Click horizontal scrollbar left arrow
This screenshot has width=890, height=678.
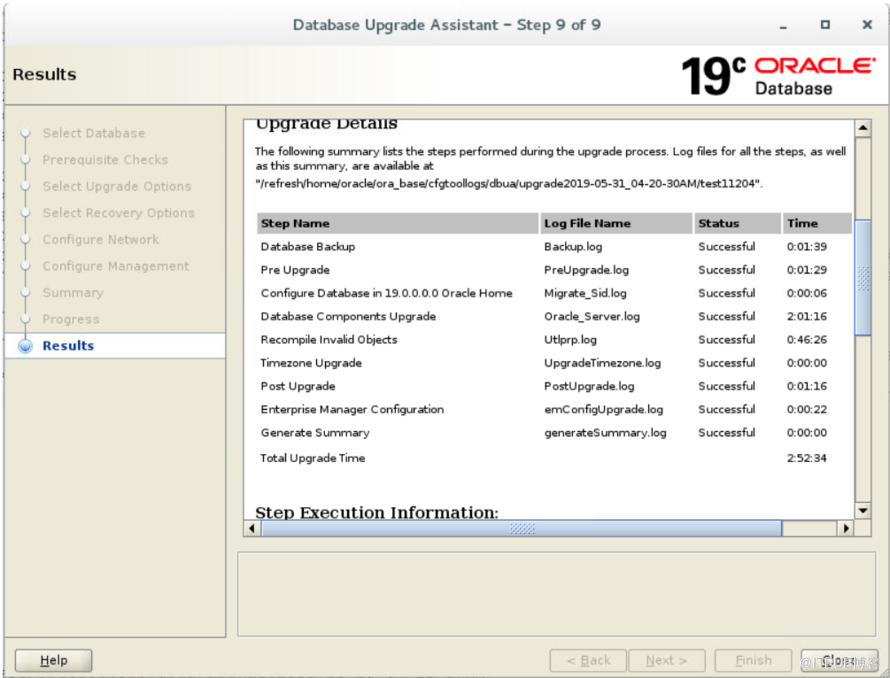252,528
